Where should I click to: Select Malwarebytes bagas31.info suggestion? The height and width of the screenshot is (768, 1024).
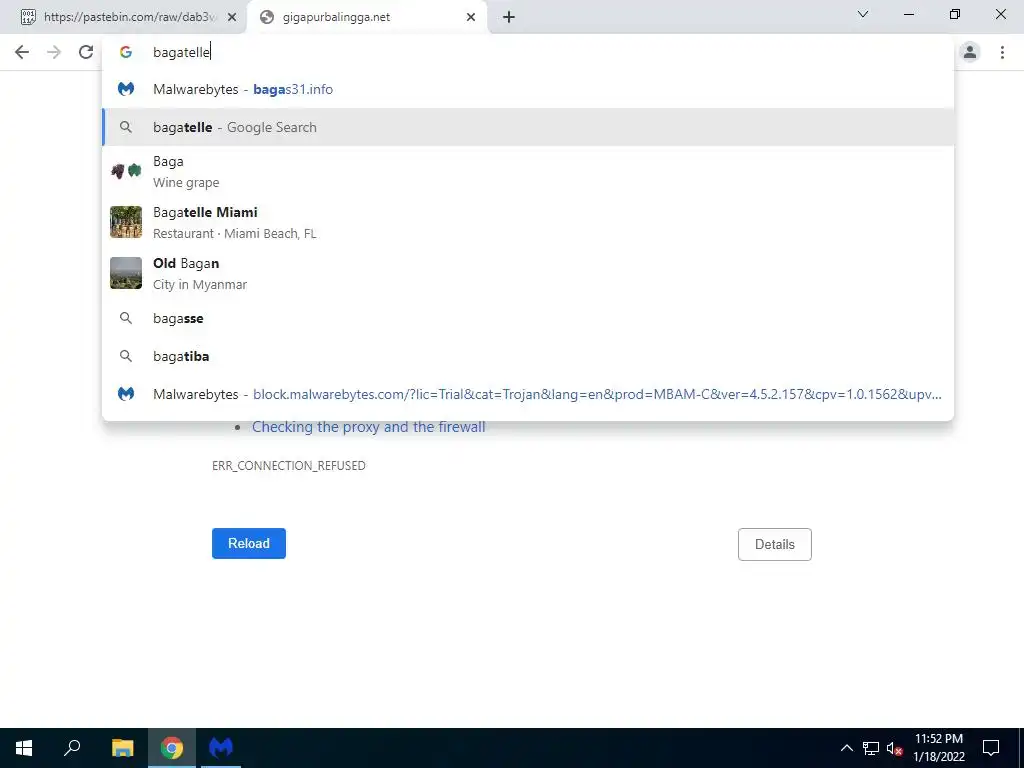(x=528, y=89)
